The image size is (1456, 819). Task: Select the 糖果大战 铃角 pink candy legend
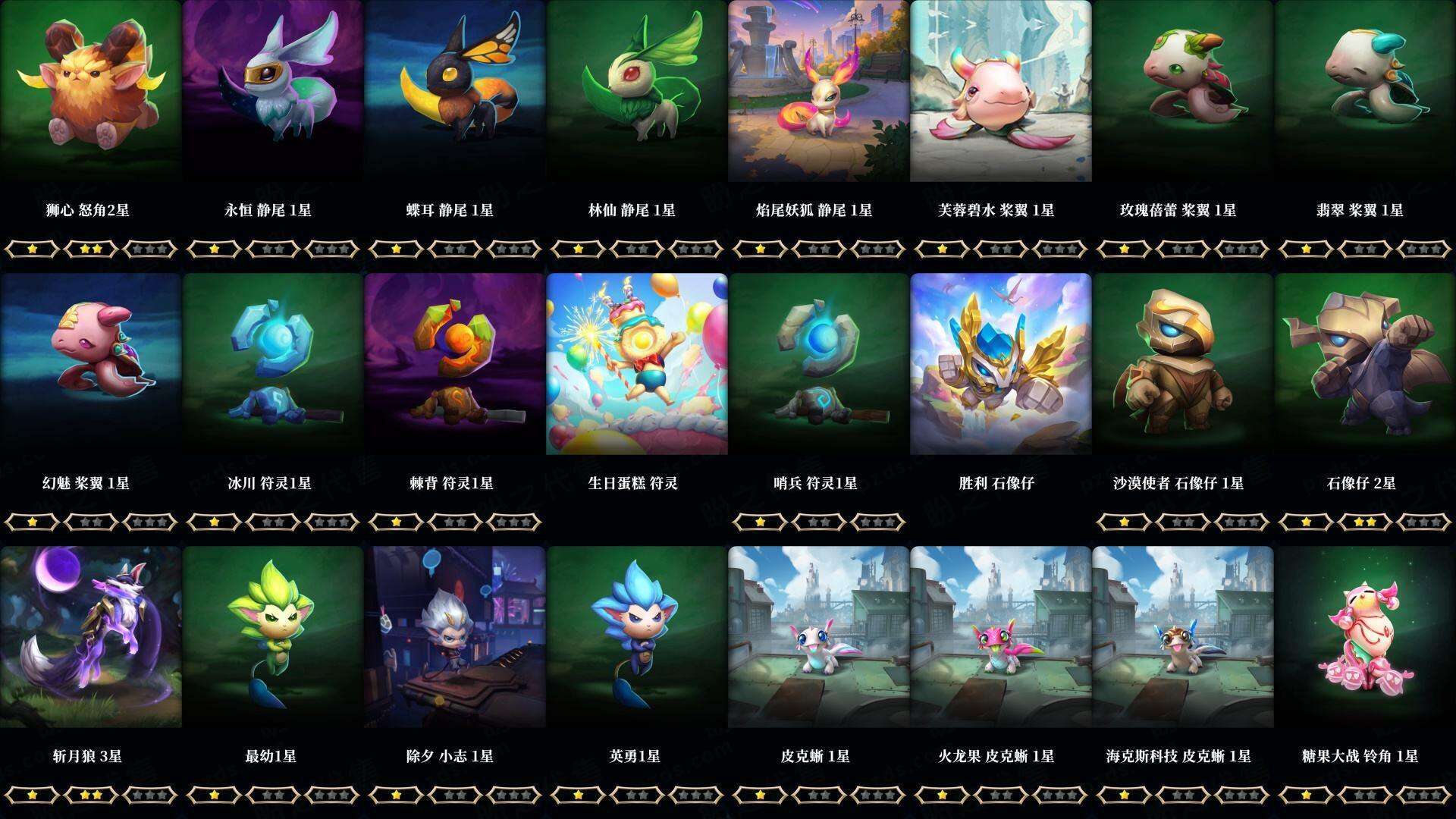tap(1365, 637)
